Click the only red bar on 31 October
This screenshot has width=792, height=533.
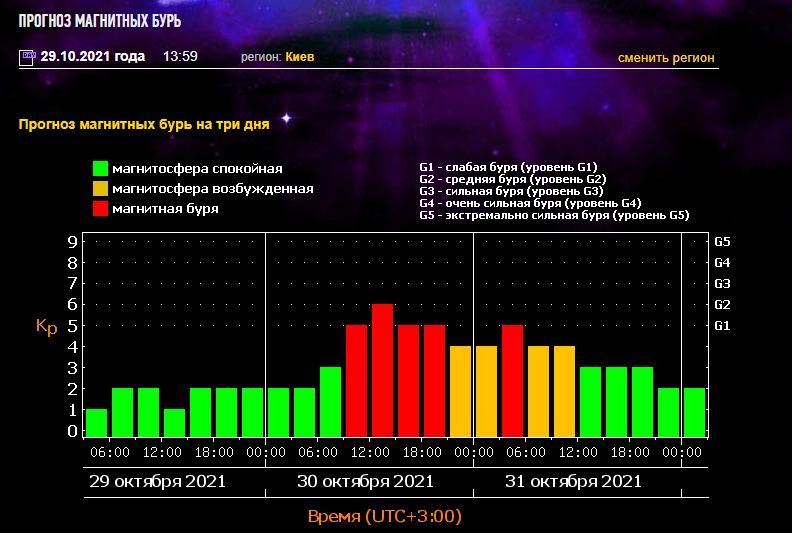click(512, 380)
